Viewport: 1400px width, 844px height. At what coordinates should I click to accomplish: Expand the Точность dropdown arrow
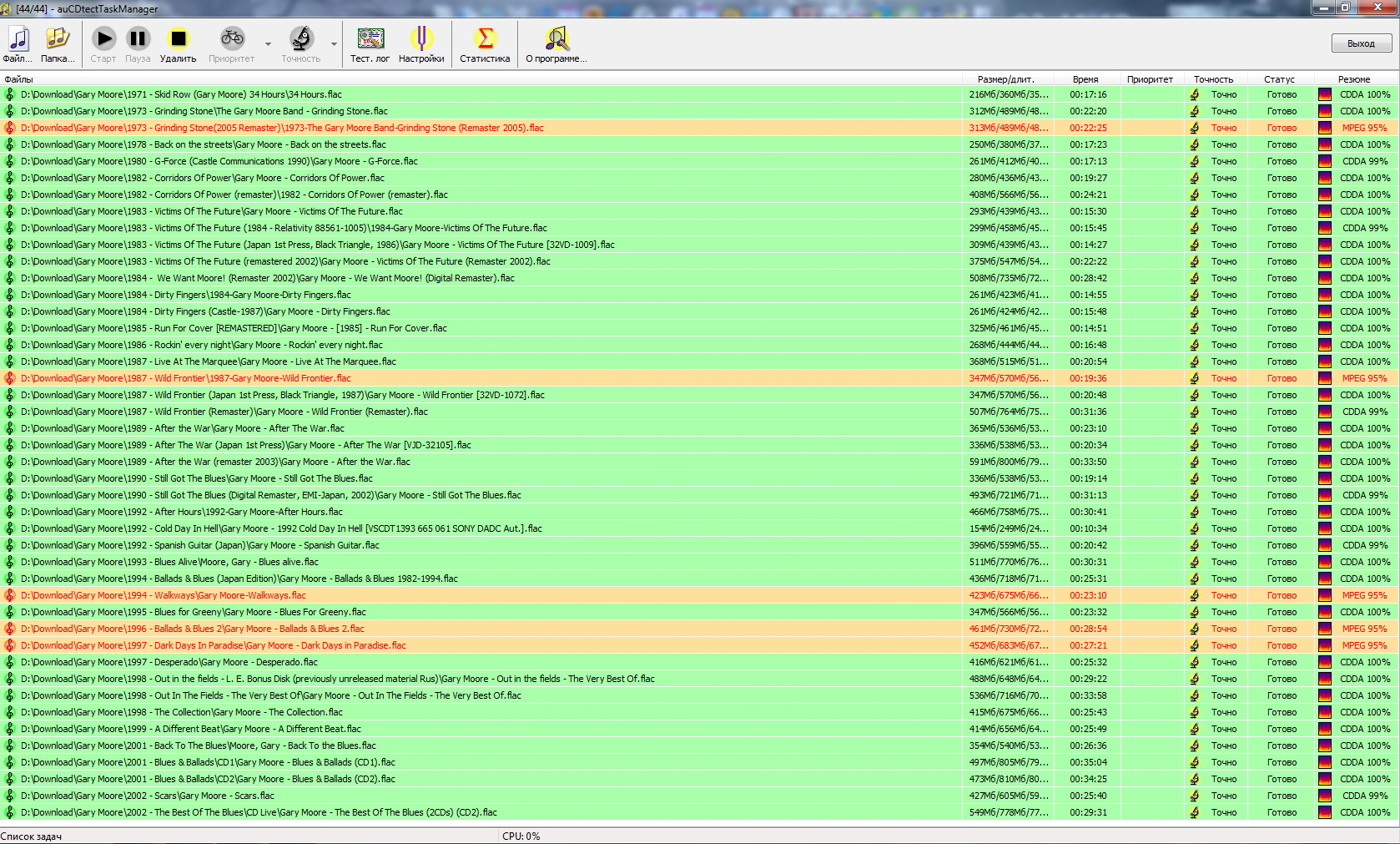[x=334, y=44]
